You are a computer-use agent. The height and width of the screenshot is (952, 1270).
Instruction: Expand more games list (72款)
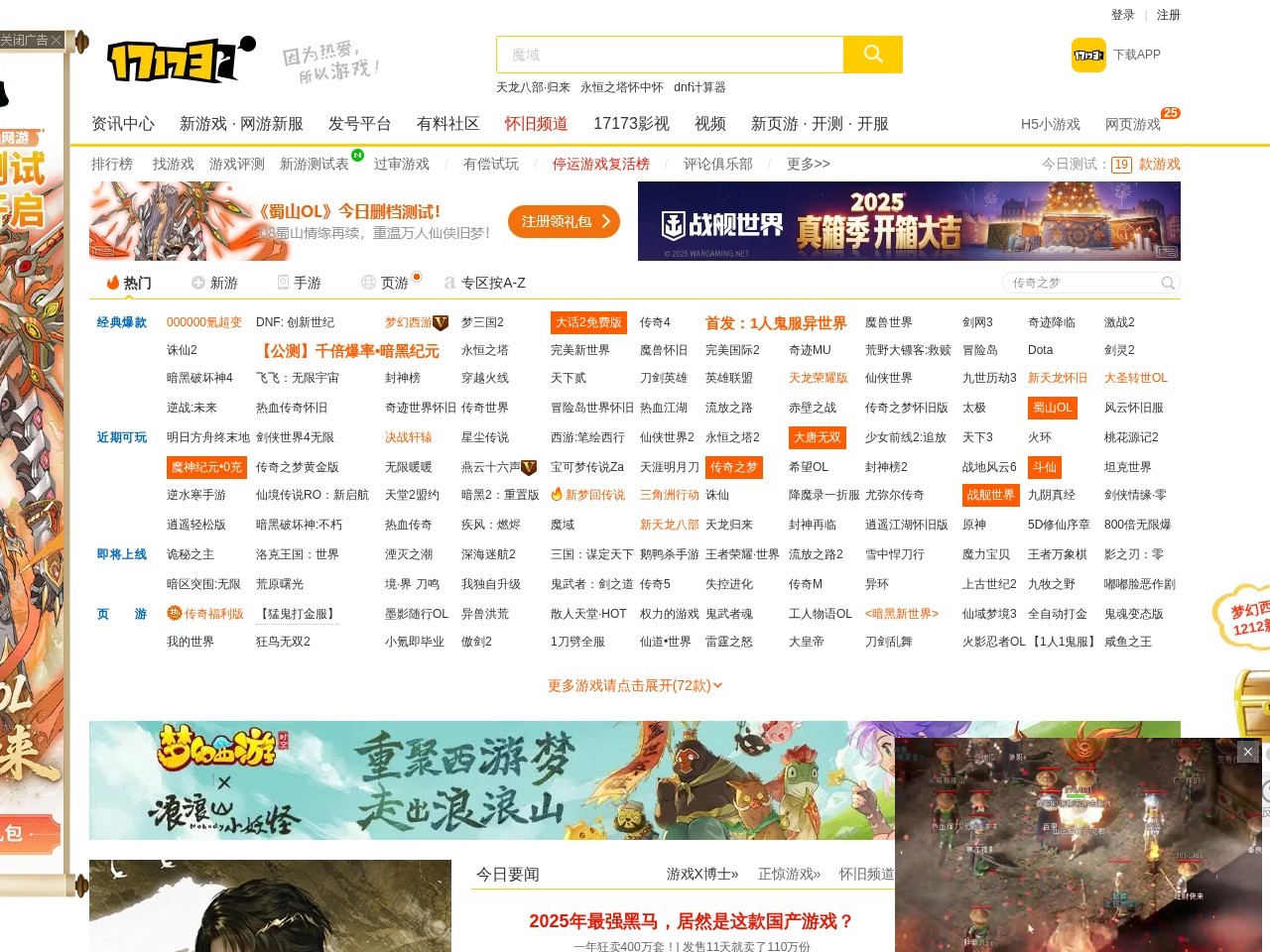635,685
